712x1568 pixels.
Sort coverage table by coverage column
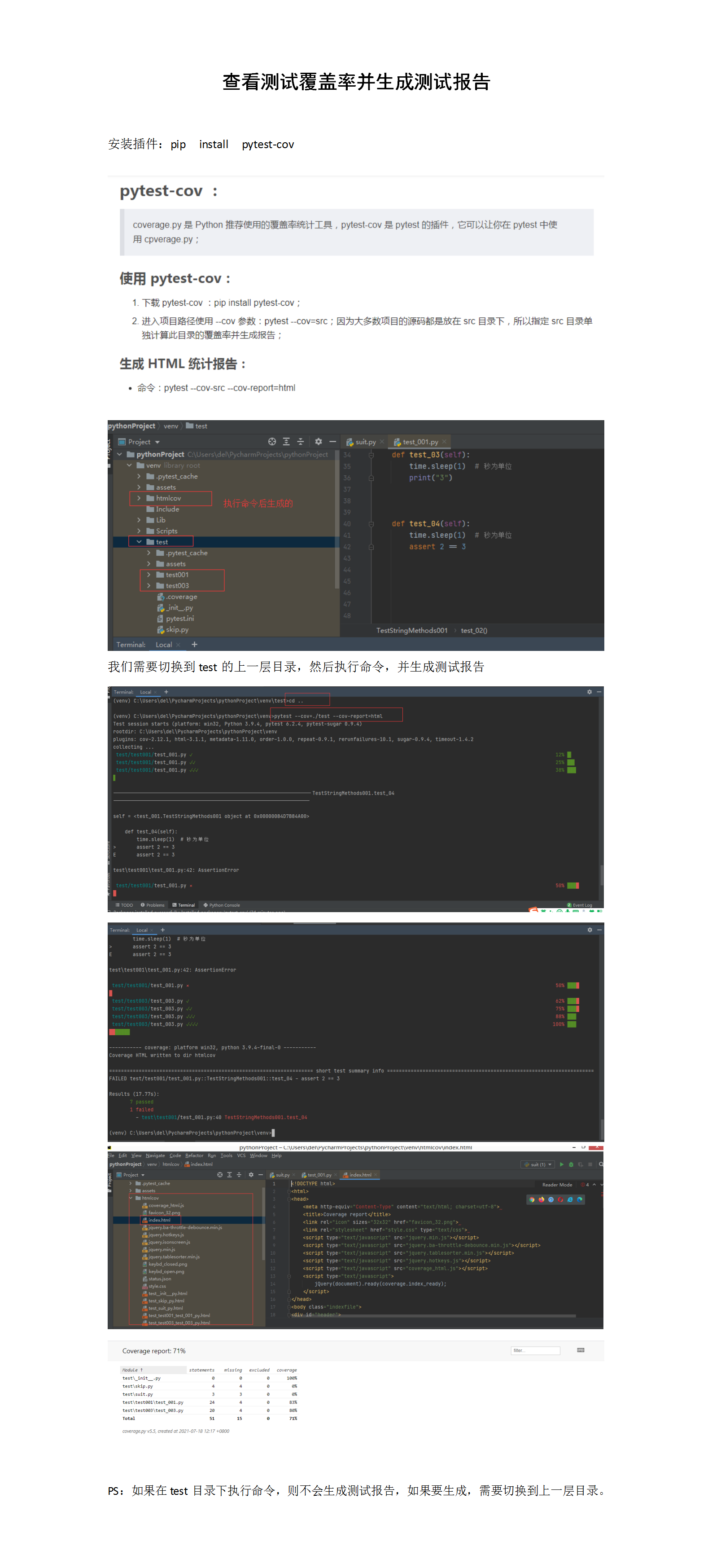pyautogui.click(x=287, y=1370)
